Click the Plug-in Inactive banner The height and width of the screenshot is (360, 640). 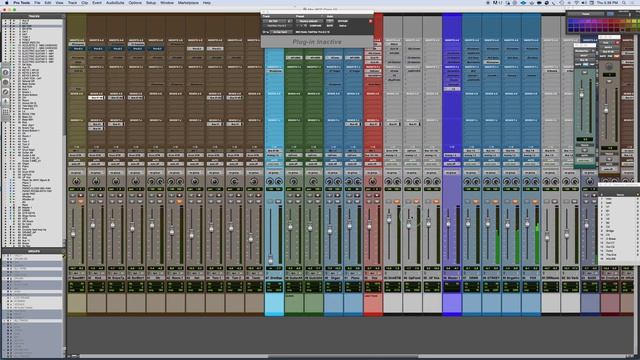(317, 42)
